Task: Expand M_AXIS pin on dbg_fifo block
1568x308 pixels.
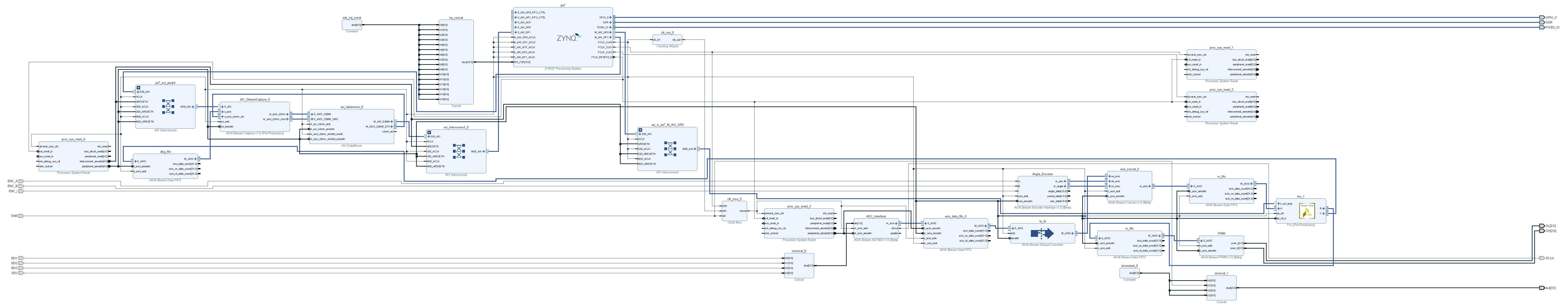Action: click(195, 159)
